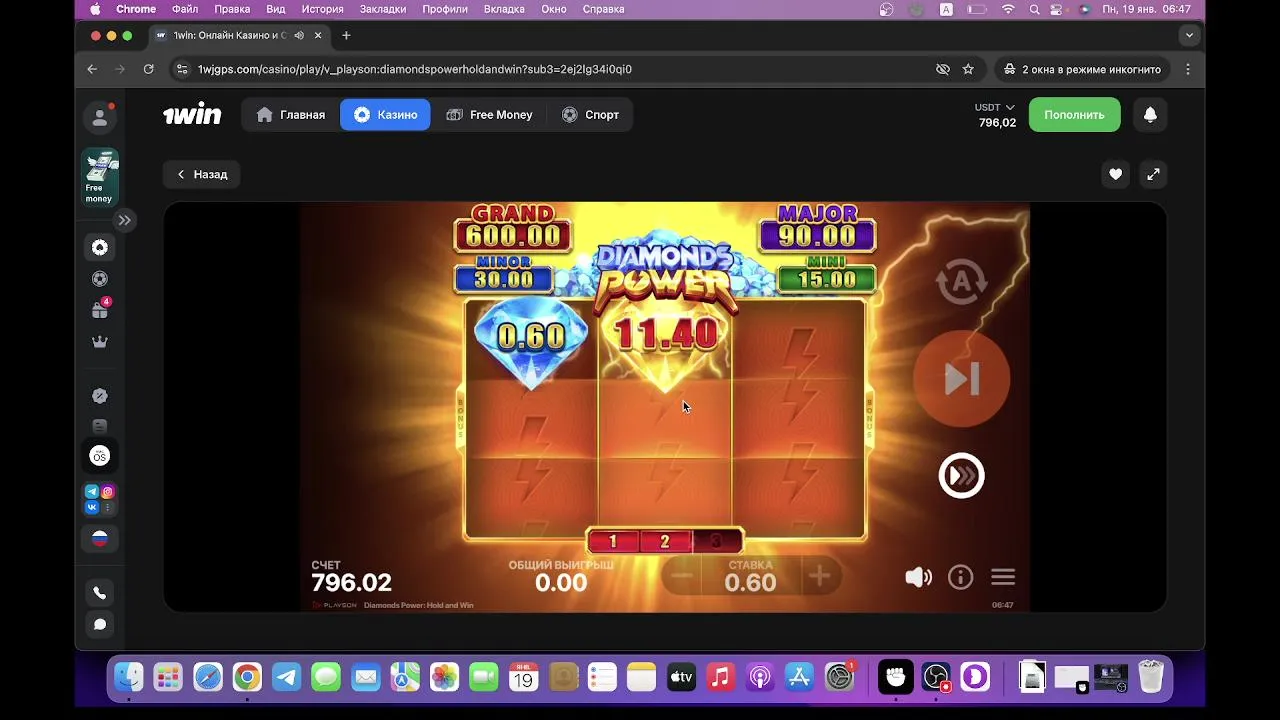1280x720 pixels.
Task: Switch to the Спорт tab
Action: pos(590,115)
